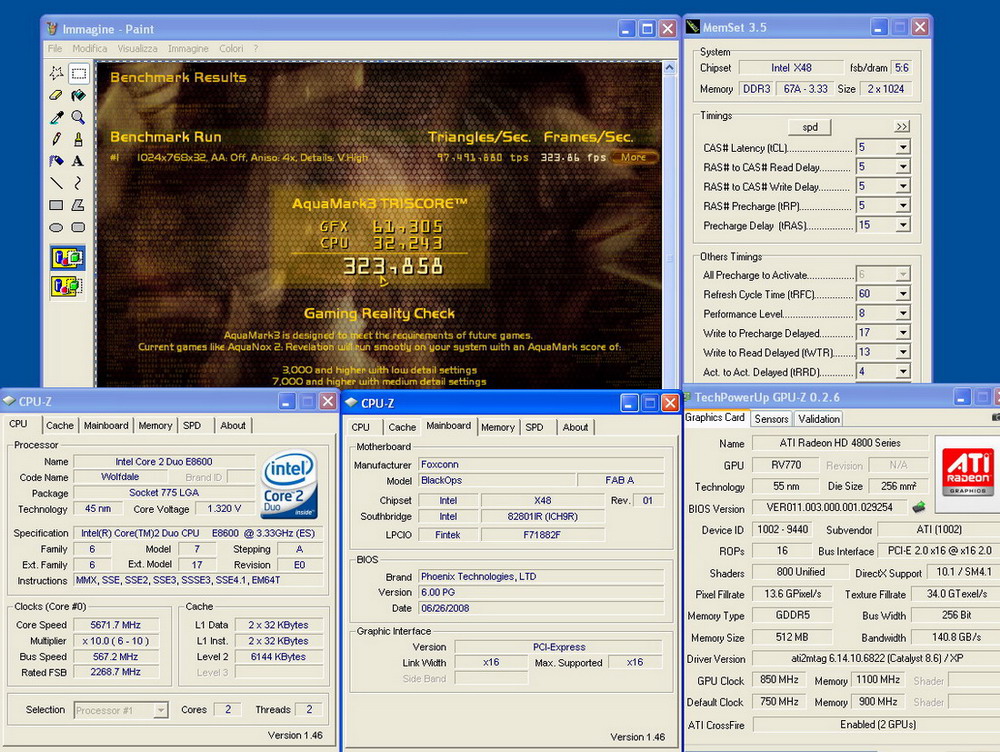Expand the Write to Precharge Delayed dropdown

point(902,333)
